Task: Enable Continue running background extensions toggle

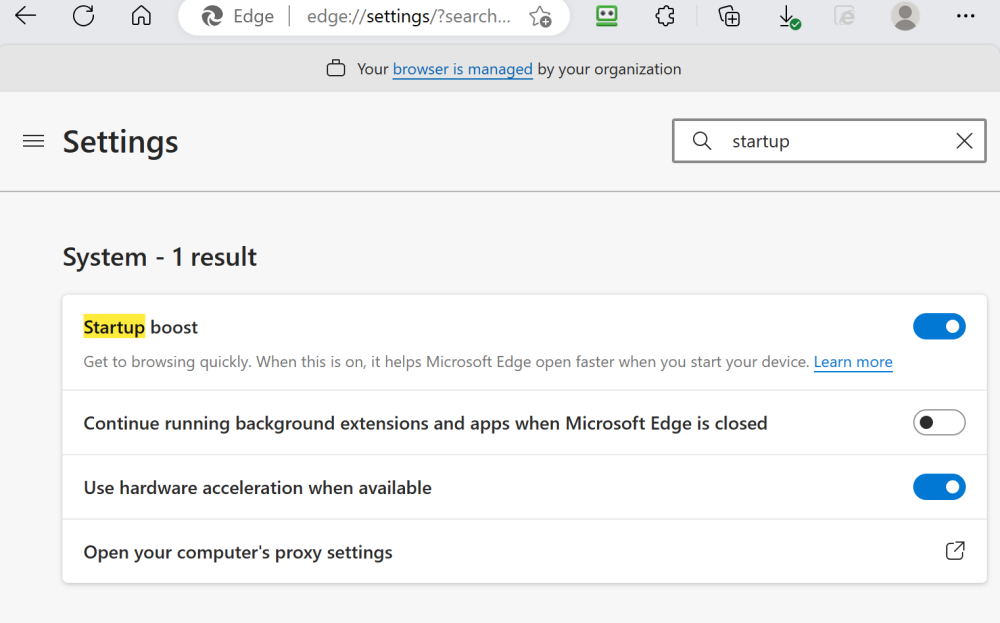Action: 939,423
